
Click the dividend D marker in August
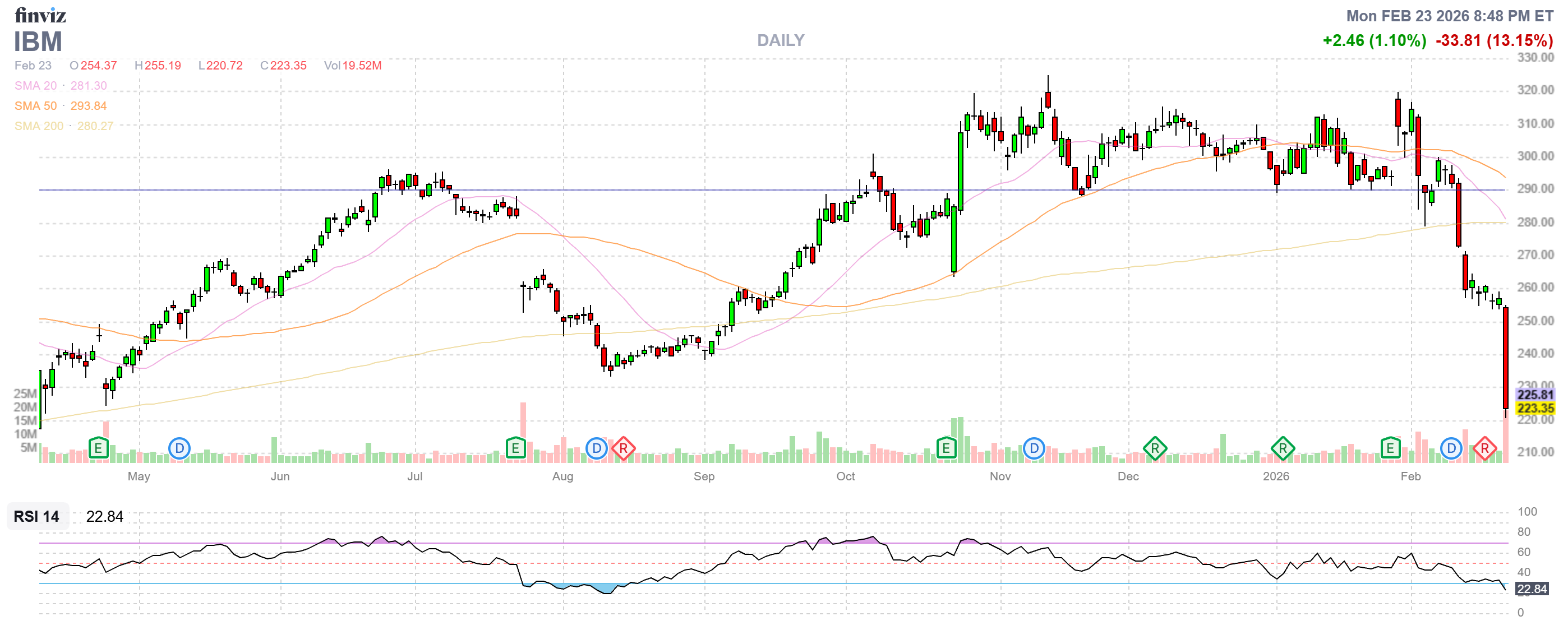click(x=597, y=449)
